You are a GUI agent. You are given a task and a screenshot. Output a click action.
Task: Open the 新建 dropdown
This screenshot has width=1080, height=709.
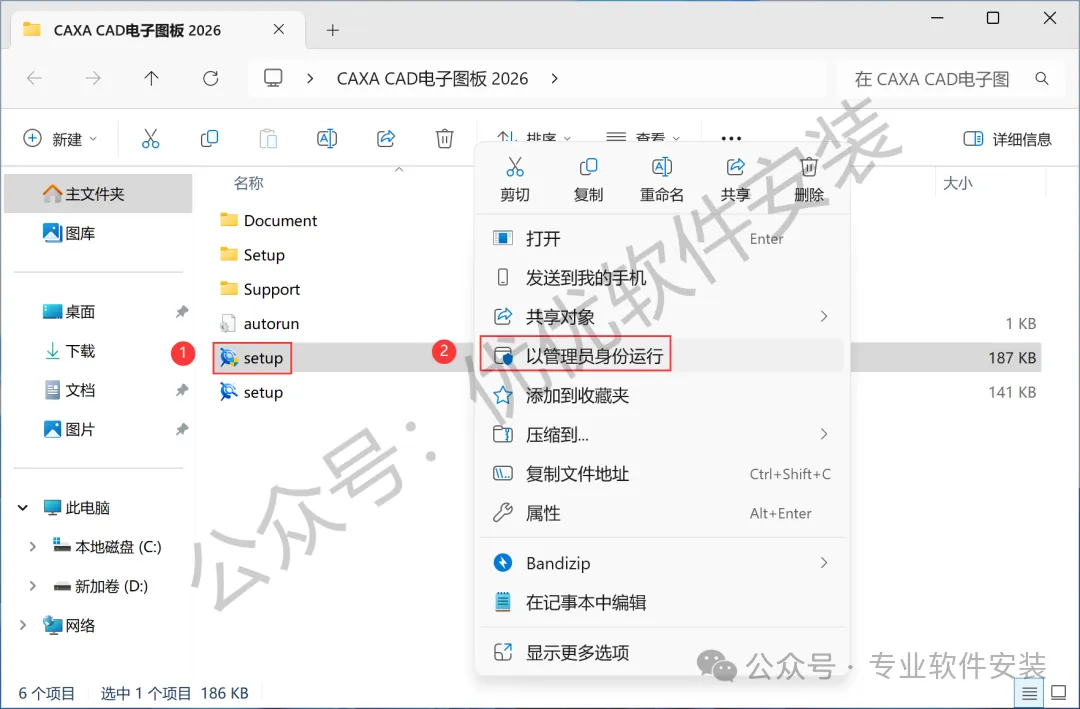point(61,138)
